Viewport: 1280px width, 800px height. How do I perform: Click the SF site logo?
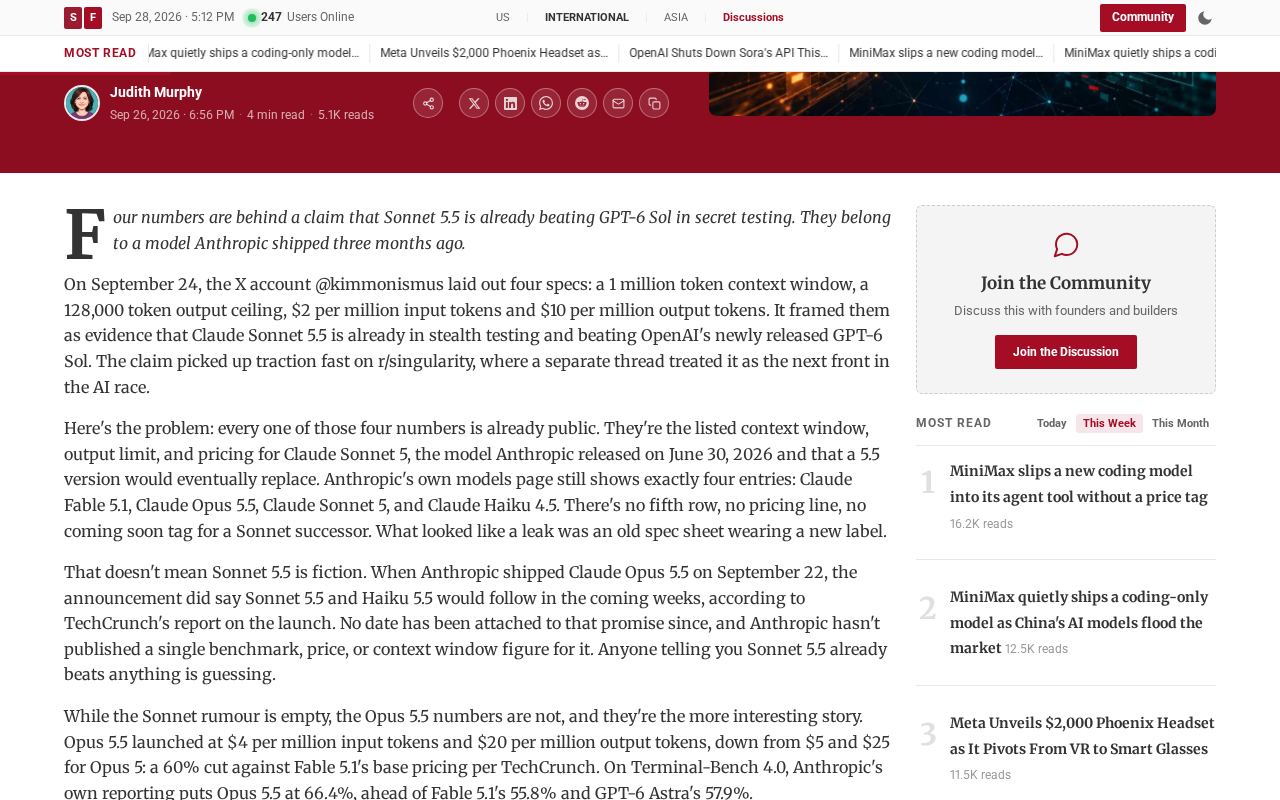tap(83, 18)
